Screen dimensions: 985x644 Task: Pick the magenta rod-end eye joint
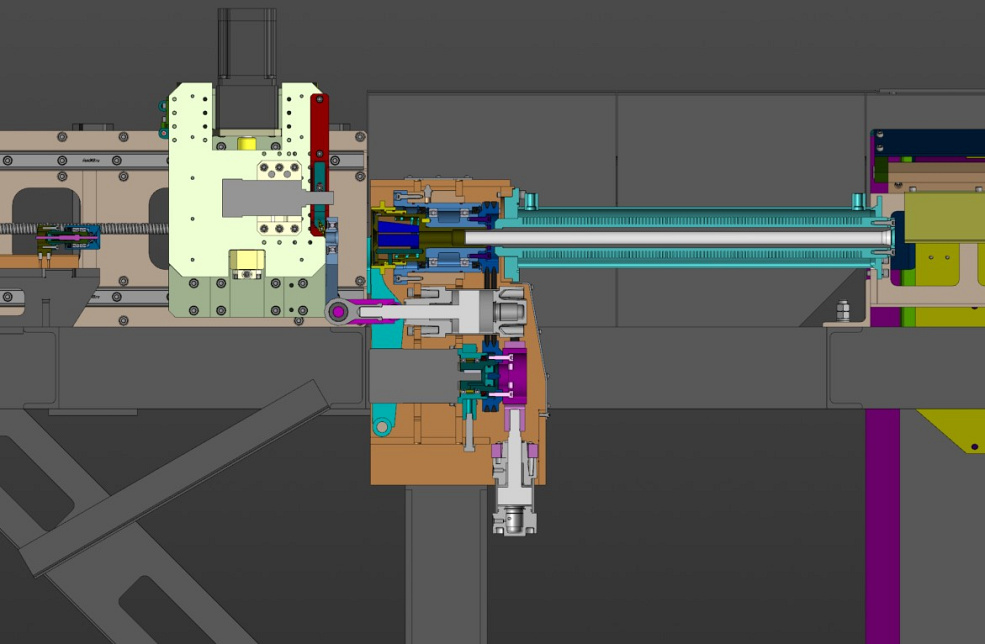coord(340,313)
